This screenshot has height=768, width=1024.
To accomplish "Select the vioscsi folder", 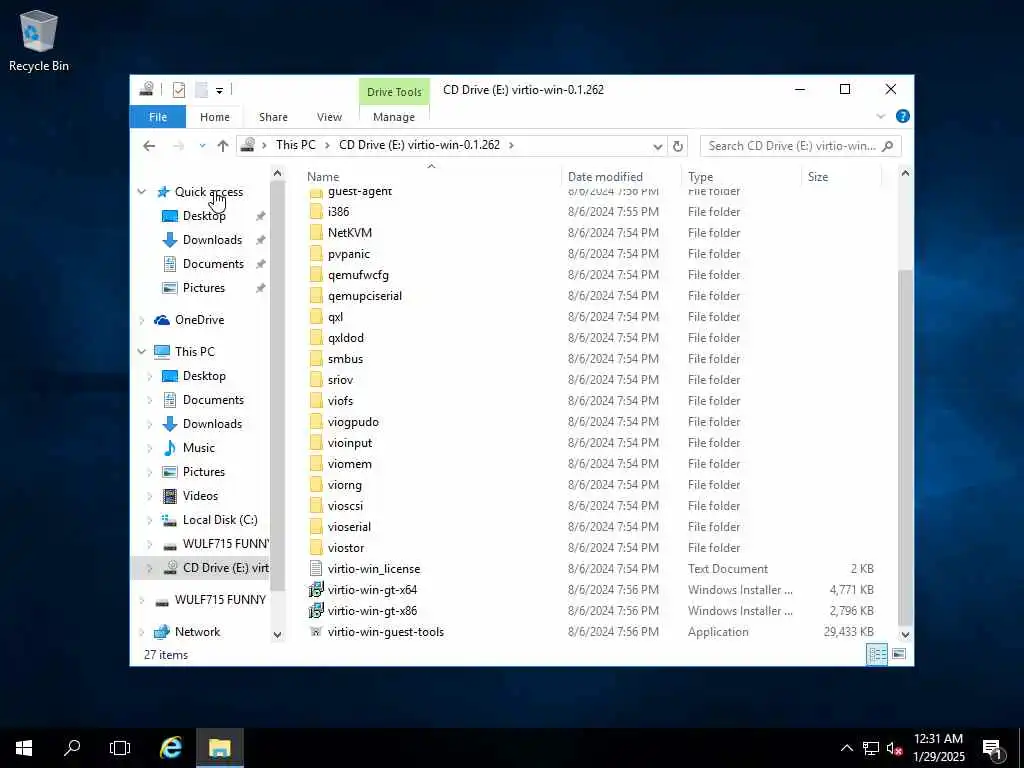I will pos(345,505).
